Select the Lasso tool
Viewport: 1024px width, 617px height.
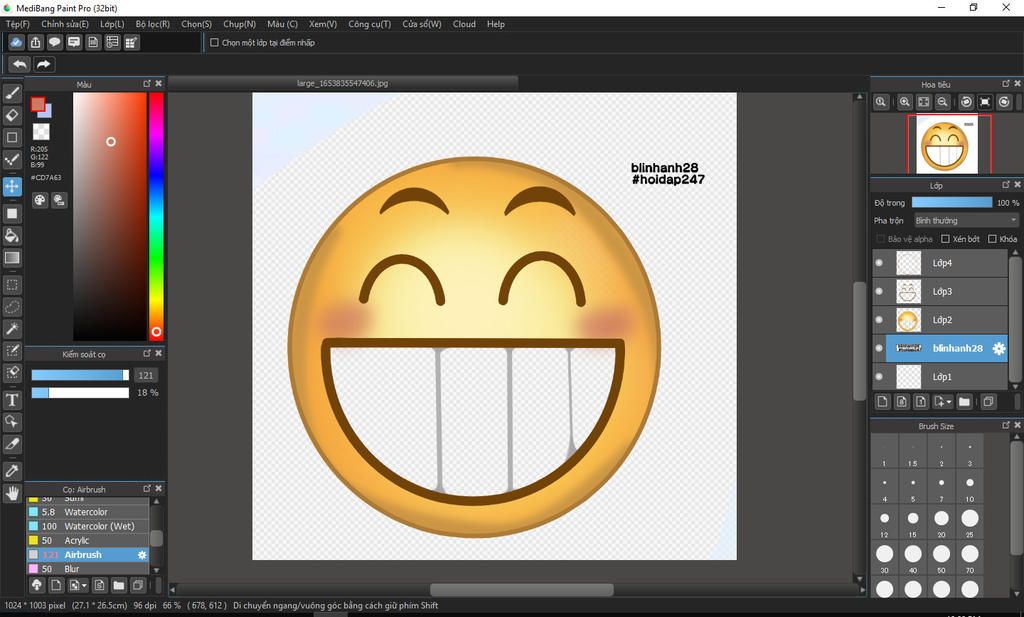[12, 307]
